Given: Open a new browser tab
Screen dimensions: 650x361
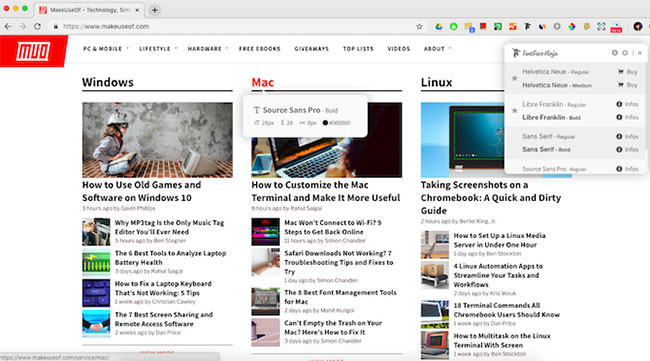Looking at the screenshot, I should coord(155,10).
